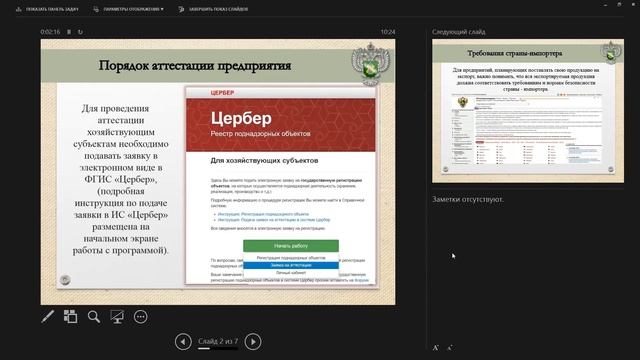Go to the previous slide arrow
This screenshot has width=640, height=360.
[x=183, y=342]
